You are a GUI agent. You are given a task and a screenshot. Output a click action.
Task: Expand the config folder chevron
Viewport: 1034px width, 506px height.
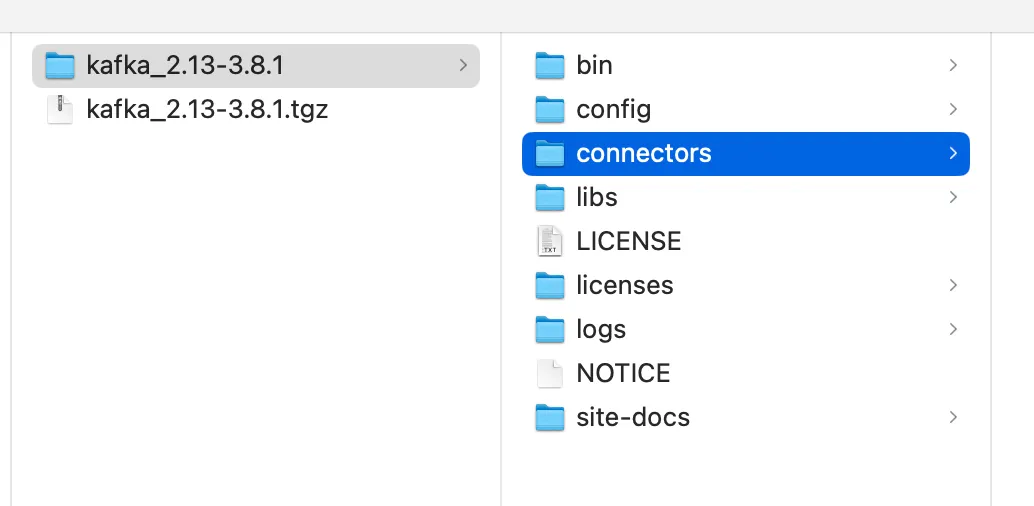[953, 110]
